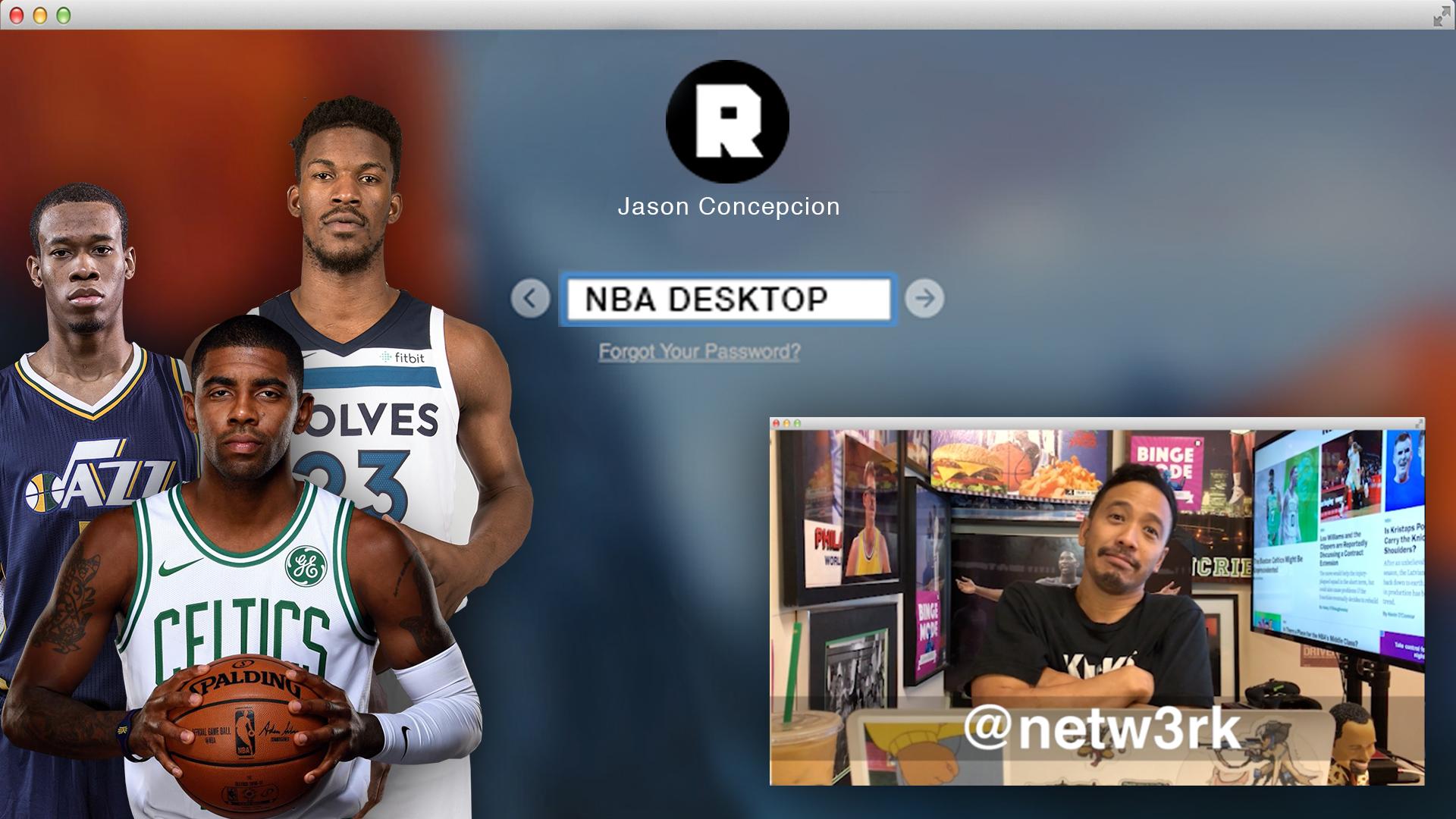
Task: Click the @netw3rk handle caption
Action: tap(1101, 728)
